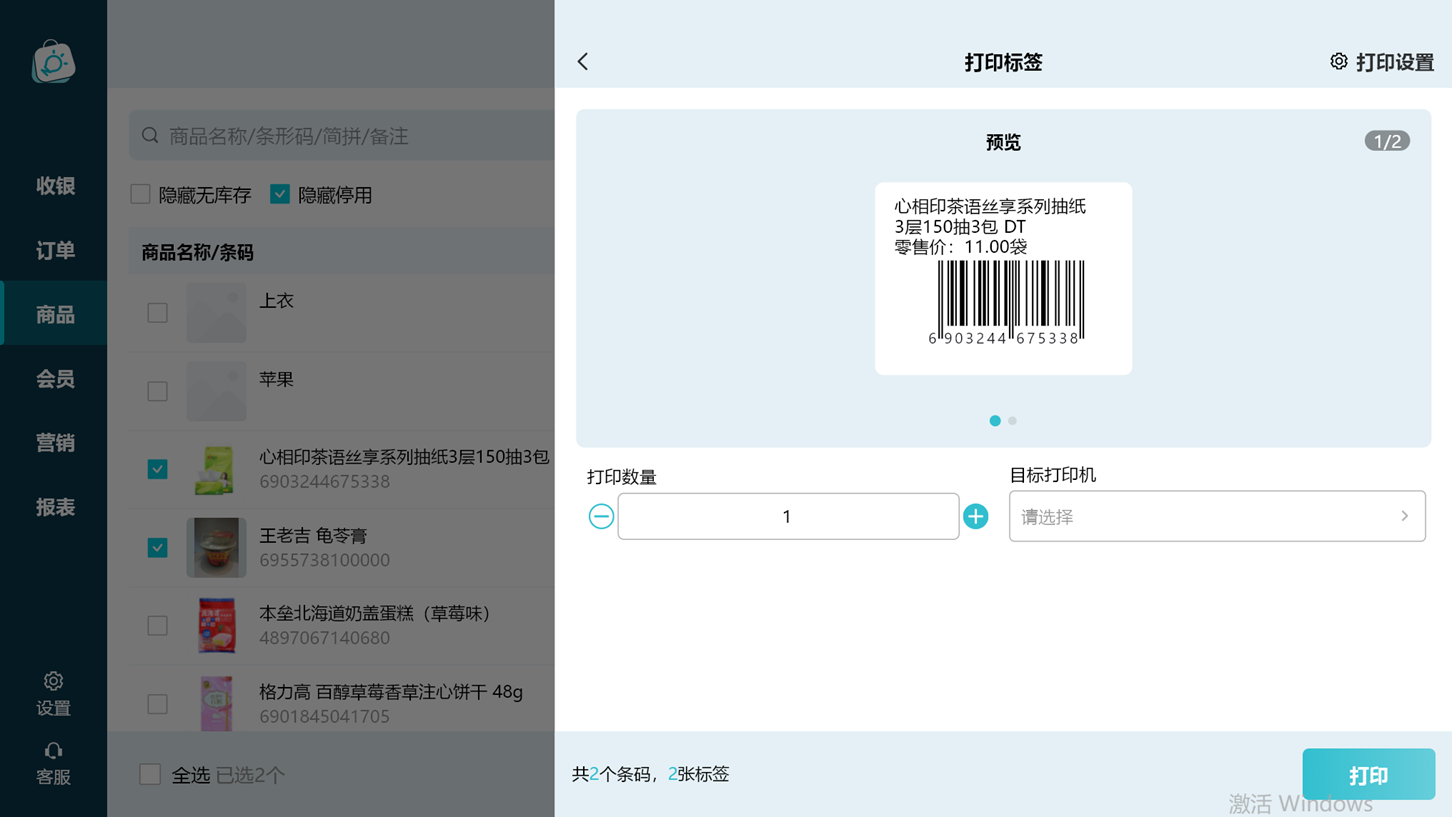Click the 心相印 tissue product thumbnail

point(216,469)
